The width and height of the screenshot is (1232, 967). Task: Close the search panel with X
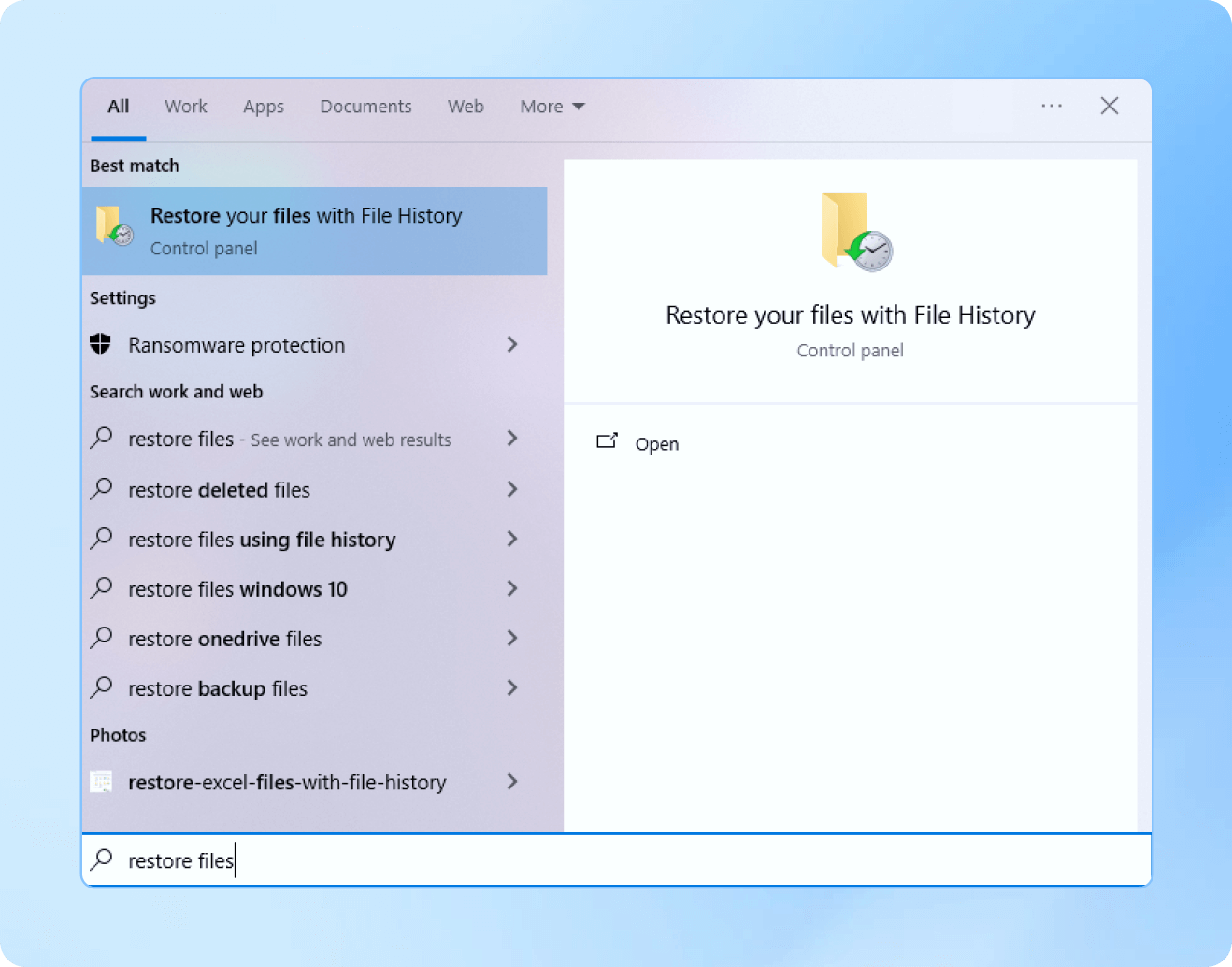click(x=1110, y=106)
